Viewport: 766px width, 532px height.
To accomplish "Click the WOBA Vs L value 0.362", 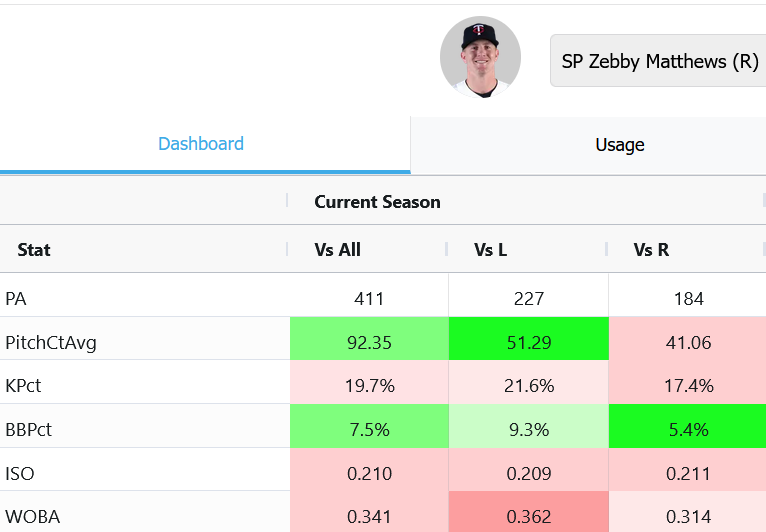I will 529,516.
